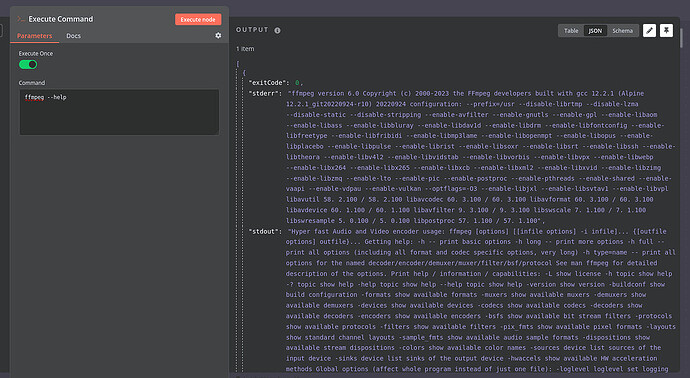690x378 pixels.
Task: Click the OUTPUT info icon
Action: coord(277,30)
